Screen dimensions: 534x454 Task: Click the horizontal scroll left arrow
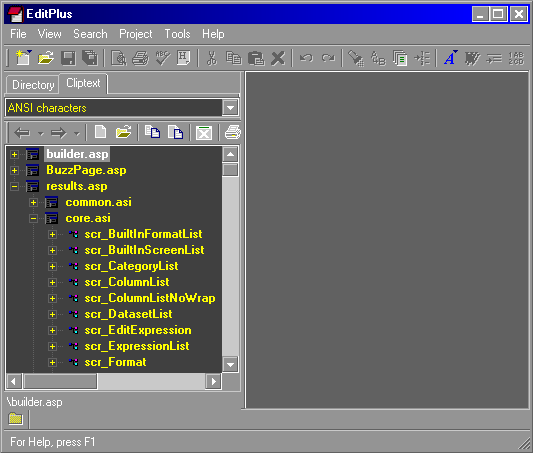tap(14, 381)
